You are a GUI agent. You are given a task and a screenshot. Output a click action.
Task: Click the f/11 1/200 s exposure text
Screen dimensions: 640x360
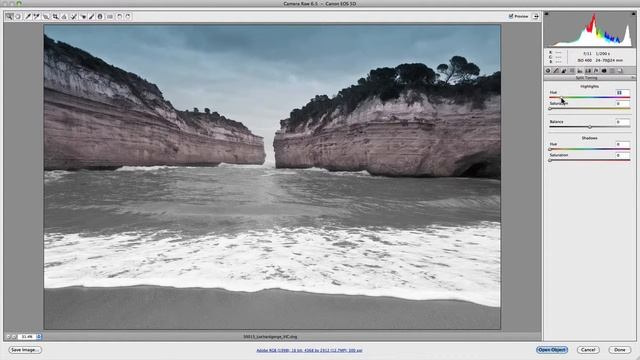596,53
